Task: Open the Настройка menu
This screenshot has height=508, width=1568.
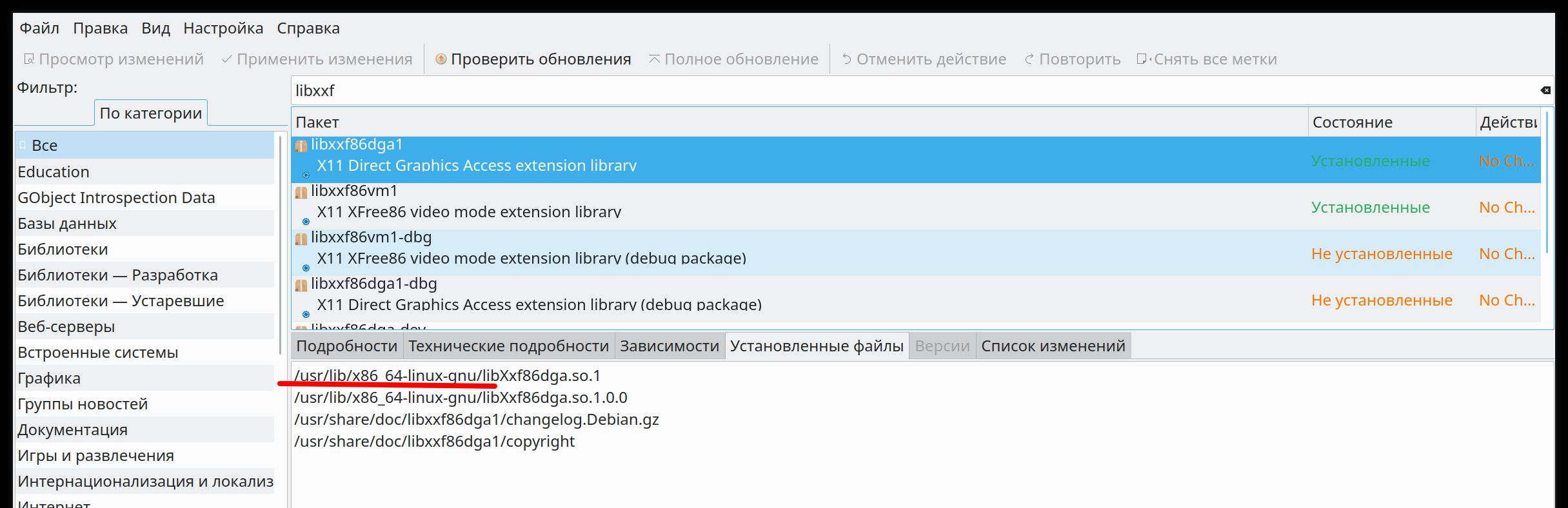Action: pos(223,28)
